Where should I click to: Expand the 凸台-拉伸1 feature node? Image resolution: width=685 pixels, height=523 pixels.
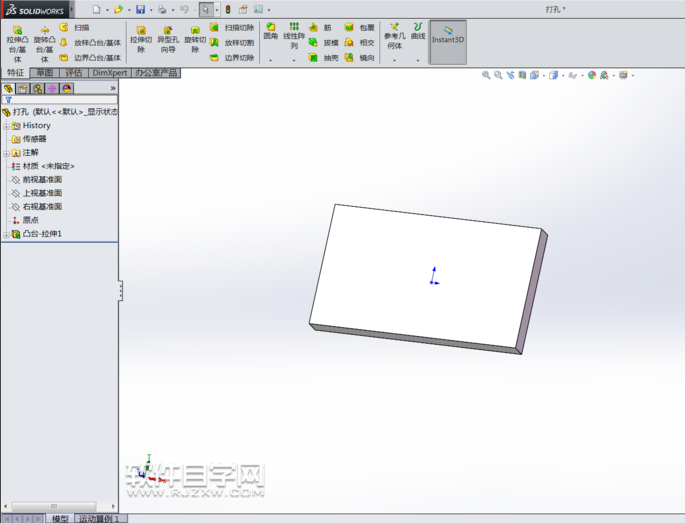(x=6, y=234)
